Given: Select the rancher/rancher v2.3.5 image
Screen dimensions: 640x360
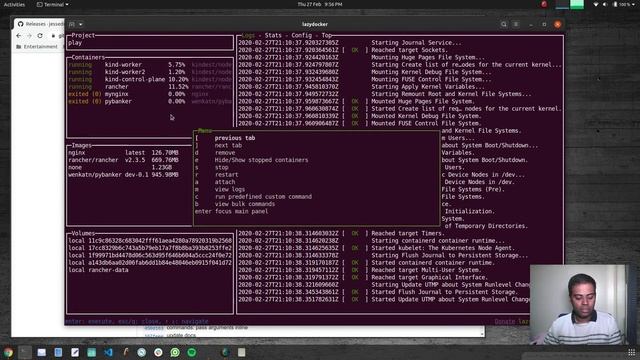Looking at the screenshot, I should click(x=123, y=160).
